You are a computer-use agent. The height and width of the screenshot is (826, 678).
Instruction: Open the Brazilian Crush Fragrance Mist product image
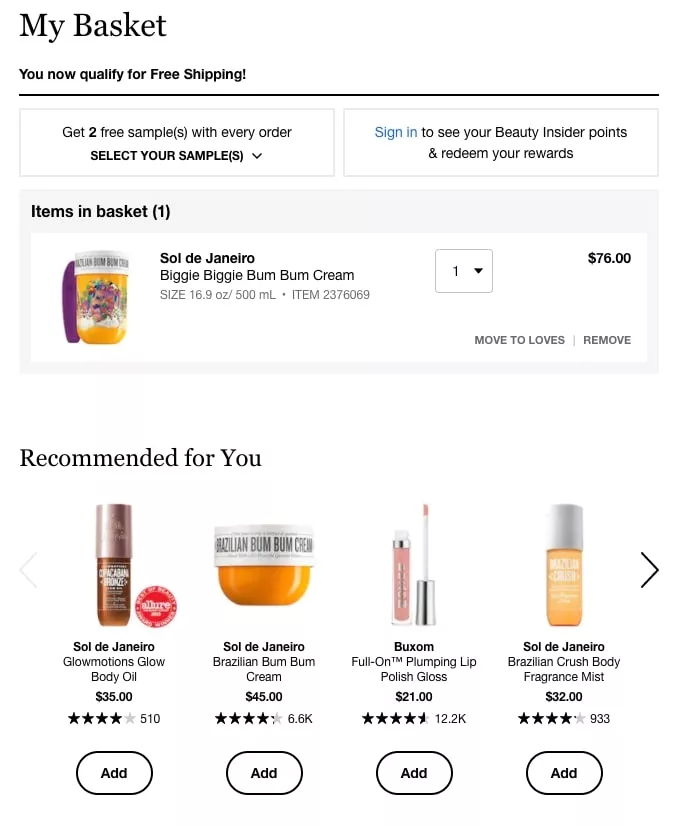564,565
